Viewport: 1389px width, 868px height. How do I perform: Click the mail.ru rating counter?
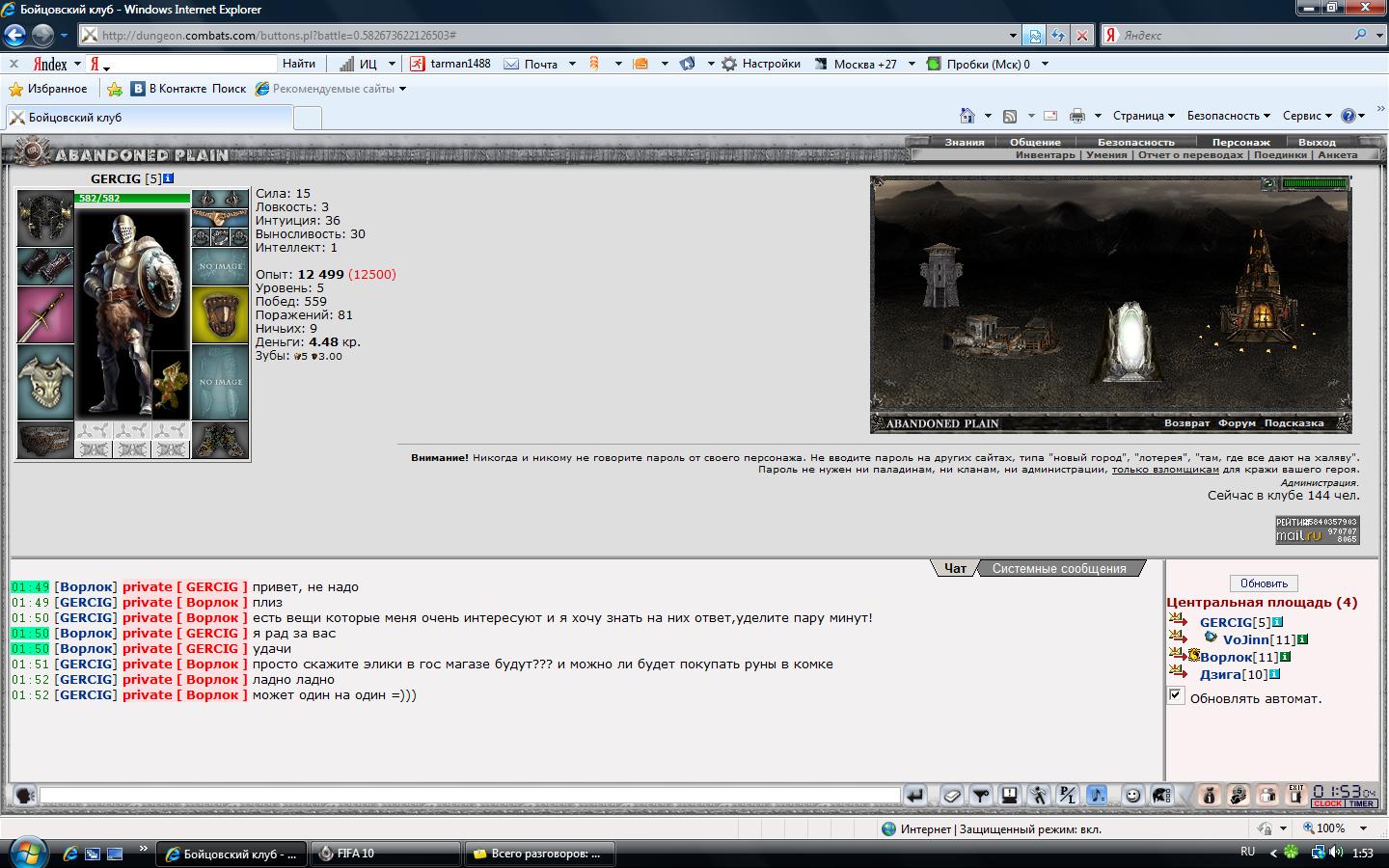(1317, 529)
